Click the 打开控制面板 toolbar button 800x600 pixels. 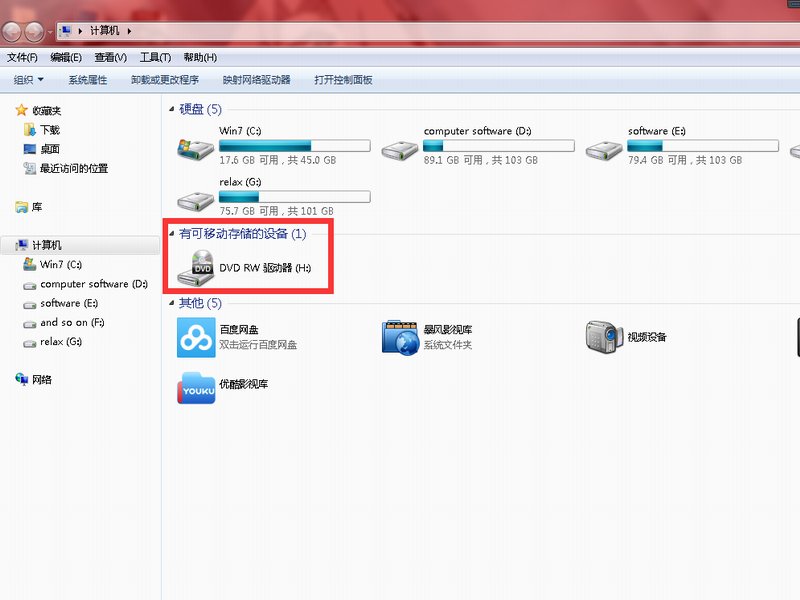[x=343, y=80]
